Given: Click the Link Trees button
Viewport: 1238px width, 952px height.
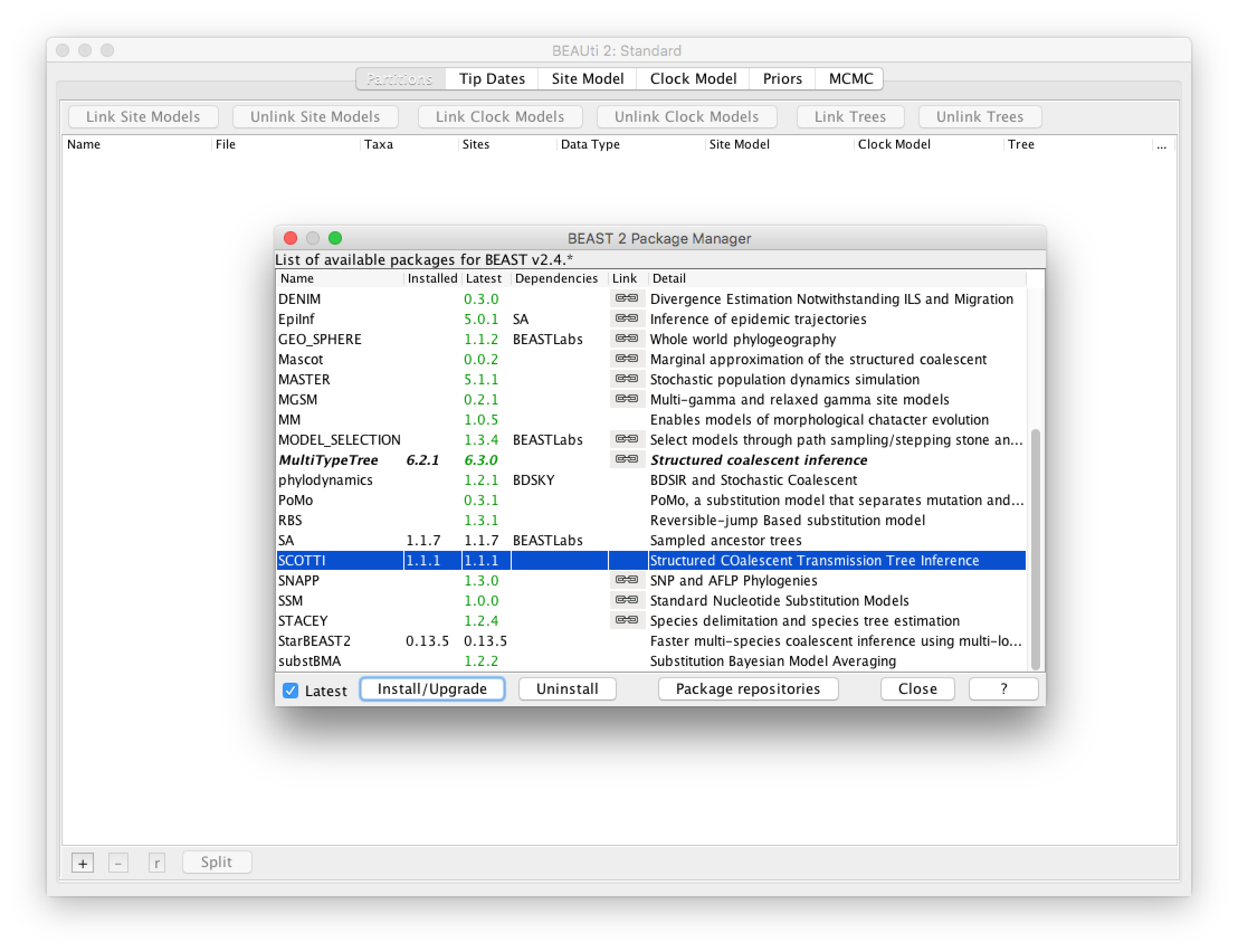Looking at the screenshot, I should (x=850, y=117).
